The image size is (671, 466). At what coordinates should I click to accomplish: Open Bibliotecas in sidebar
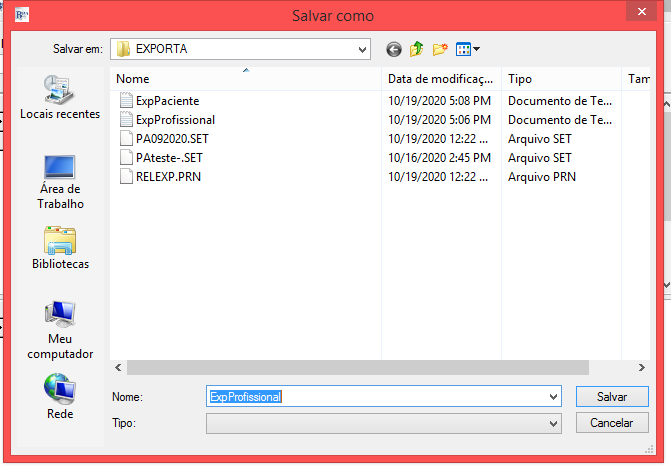[60, 248]
